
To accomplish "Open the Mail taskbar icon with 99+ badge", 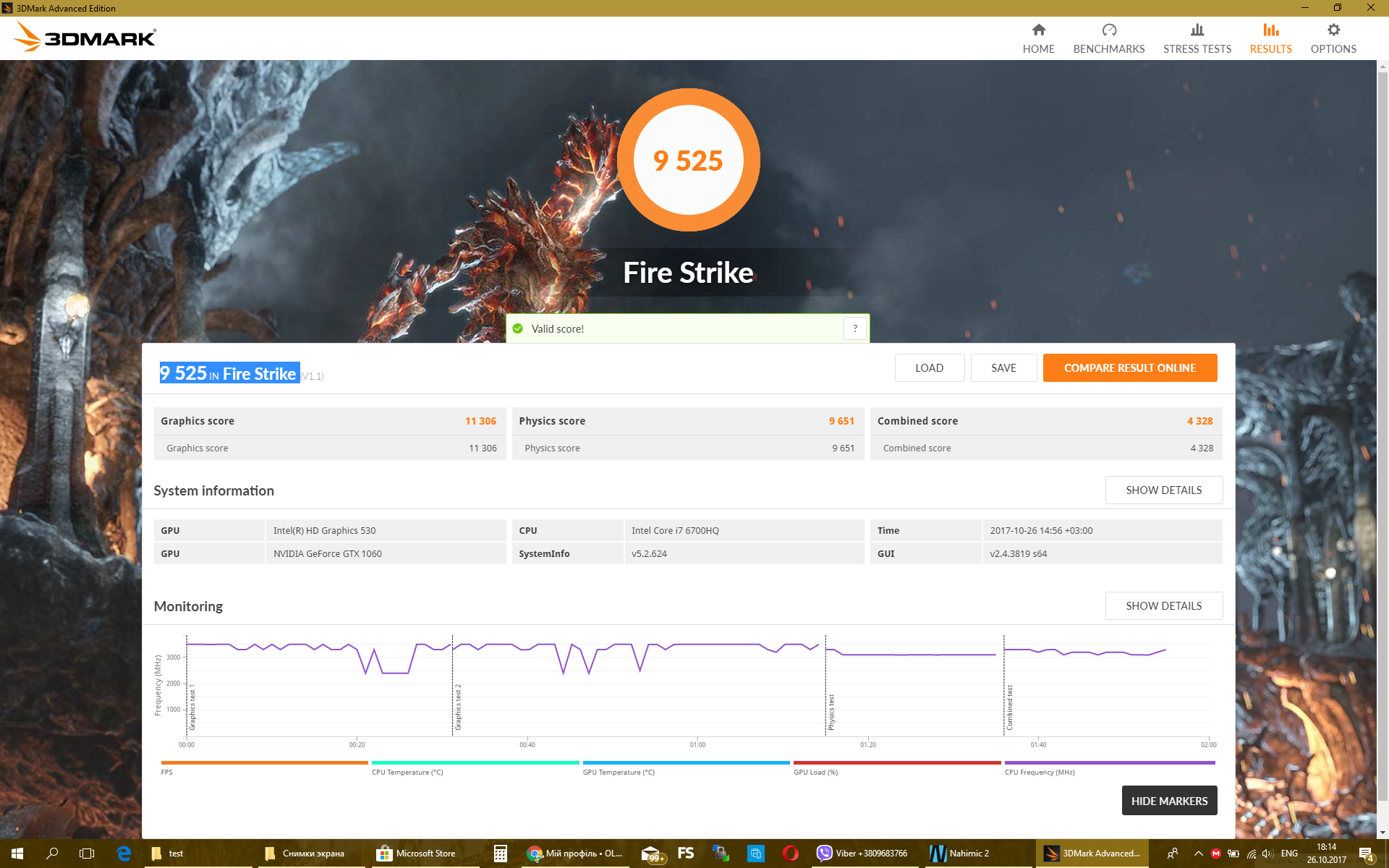I will coord(652,854).
